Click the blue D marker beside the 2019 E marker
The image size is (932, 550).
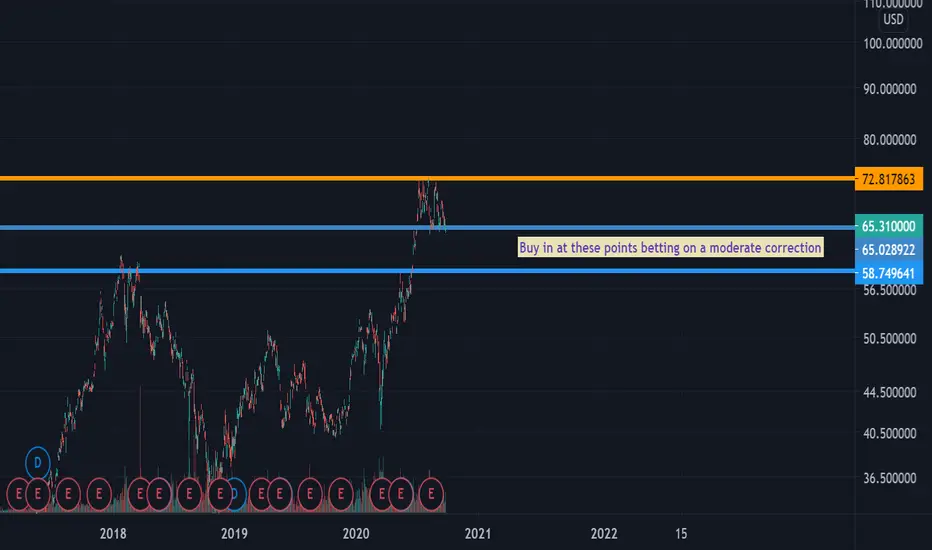(x=238, y=494)
